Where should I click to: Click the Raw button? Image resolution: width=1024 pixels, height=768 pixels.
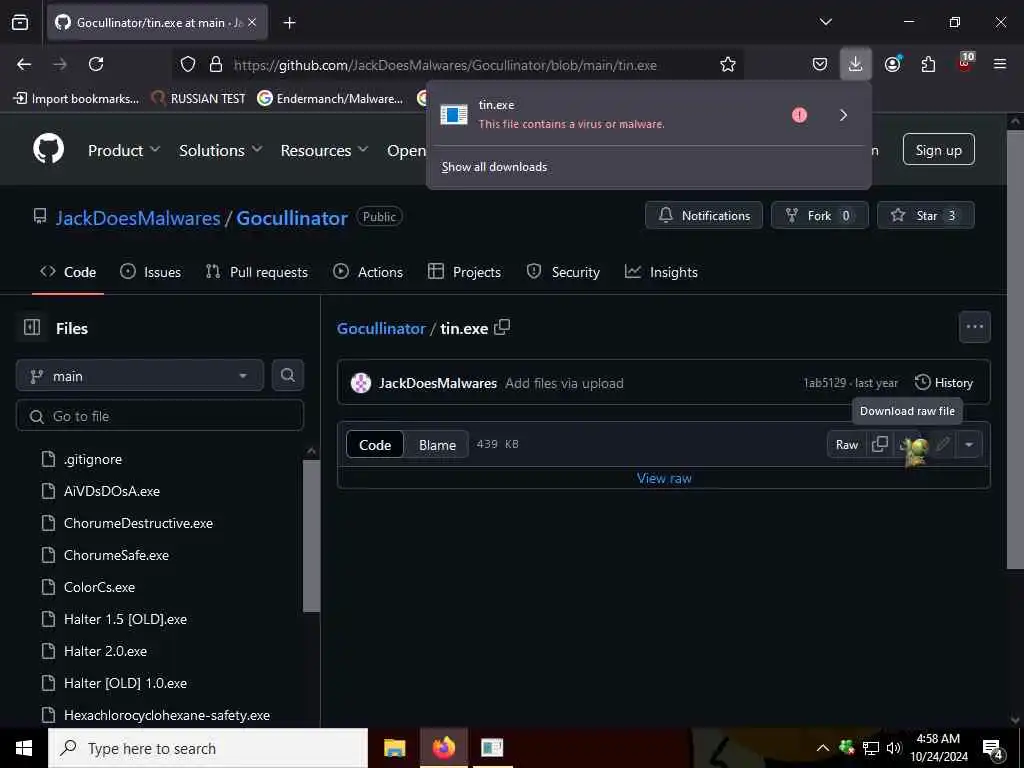tap(847, 445)
